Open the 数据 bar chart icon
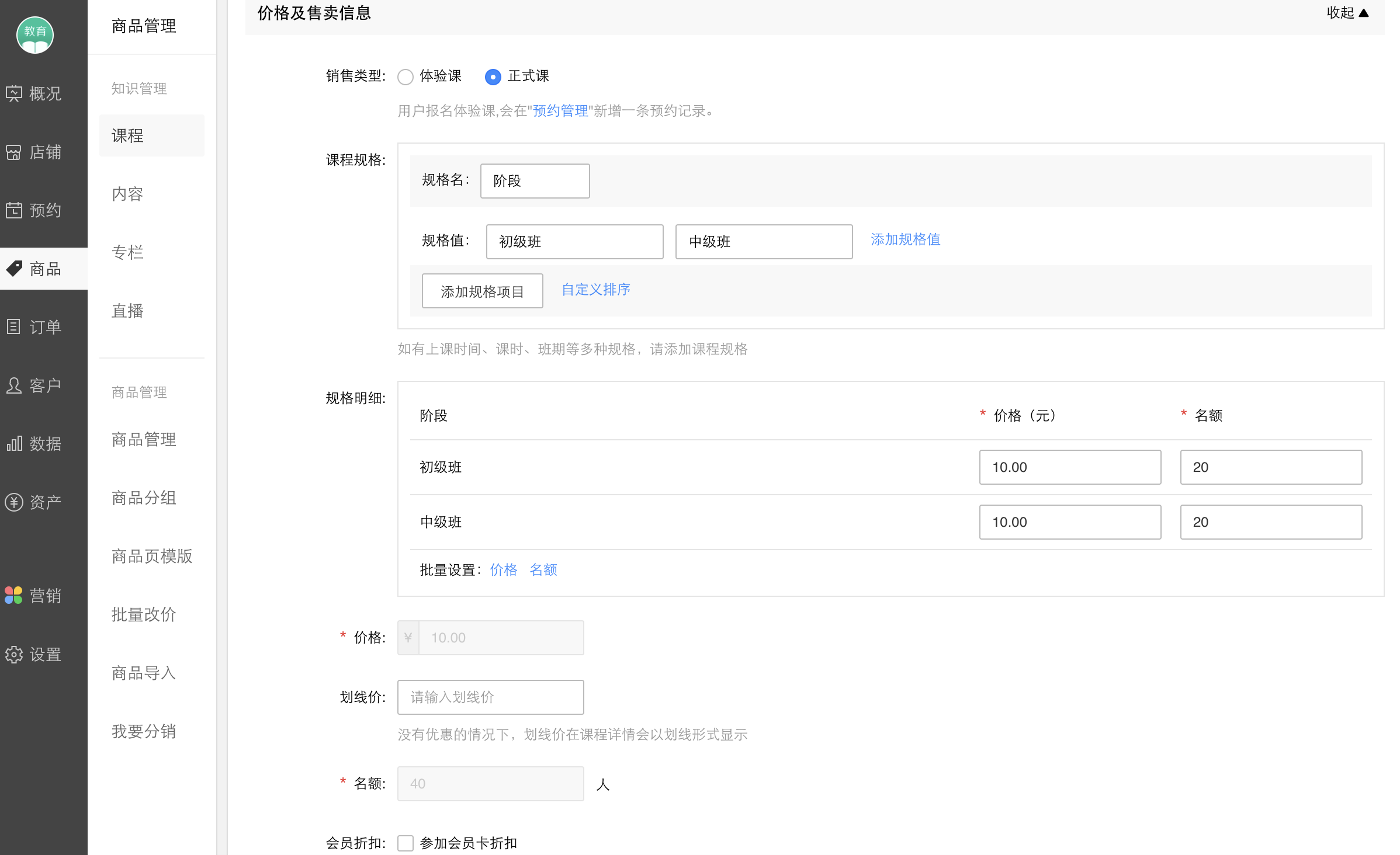 coord(14,444)
